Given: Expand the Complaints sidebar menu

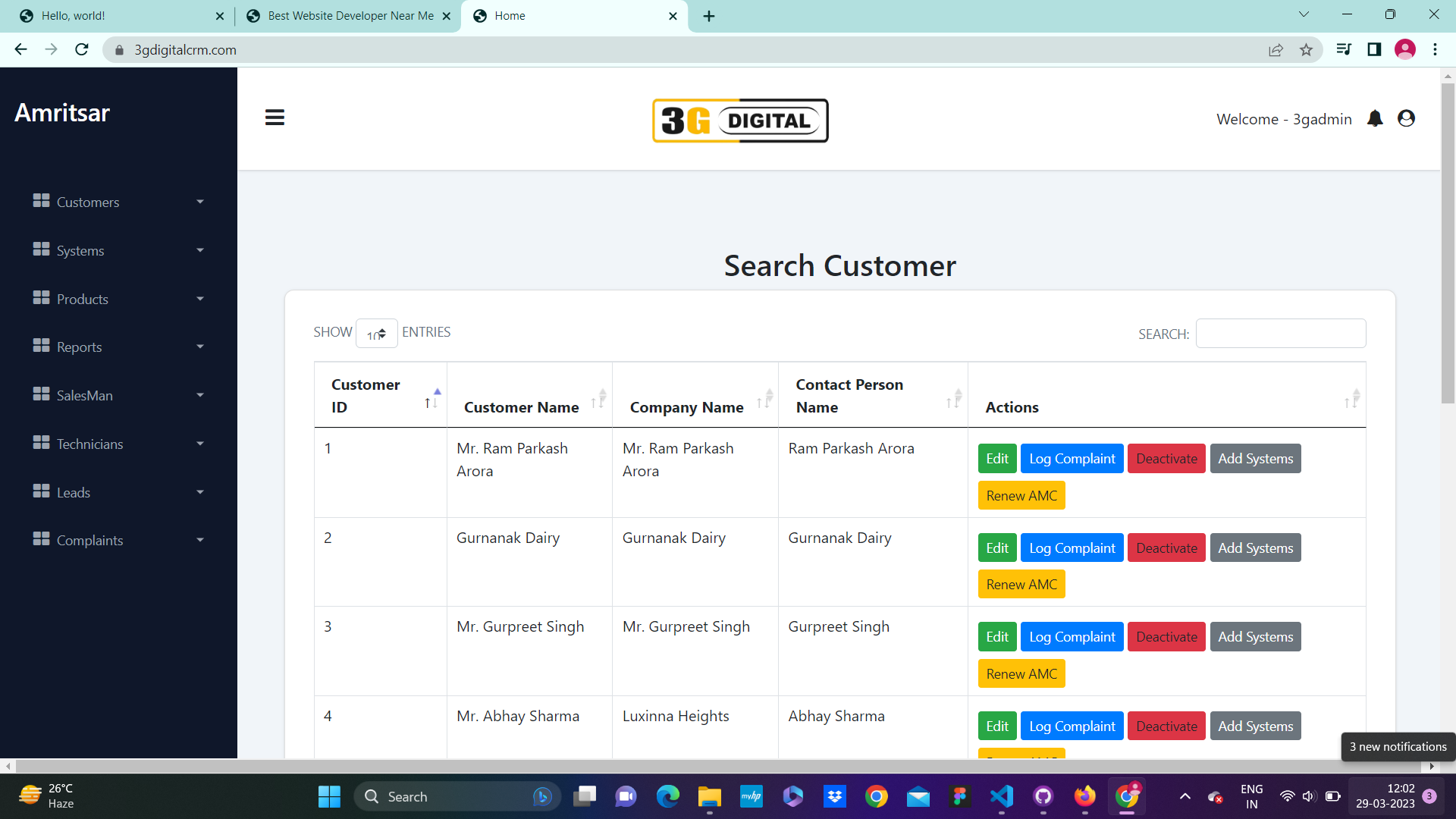Looking at the screenshot, I should click(x=118, y=541).
